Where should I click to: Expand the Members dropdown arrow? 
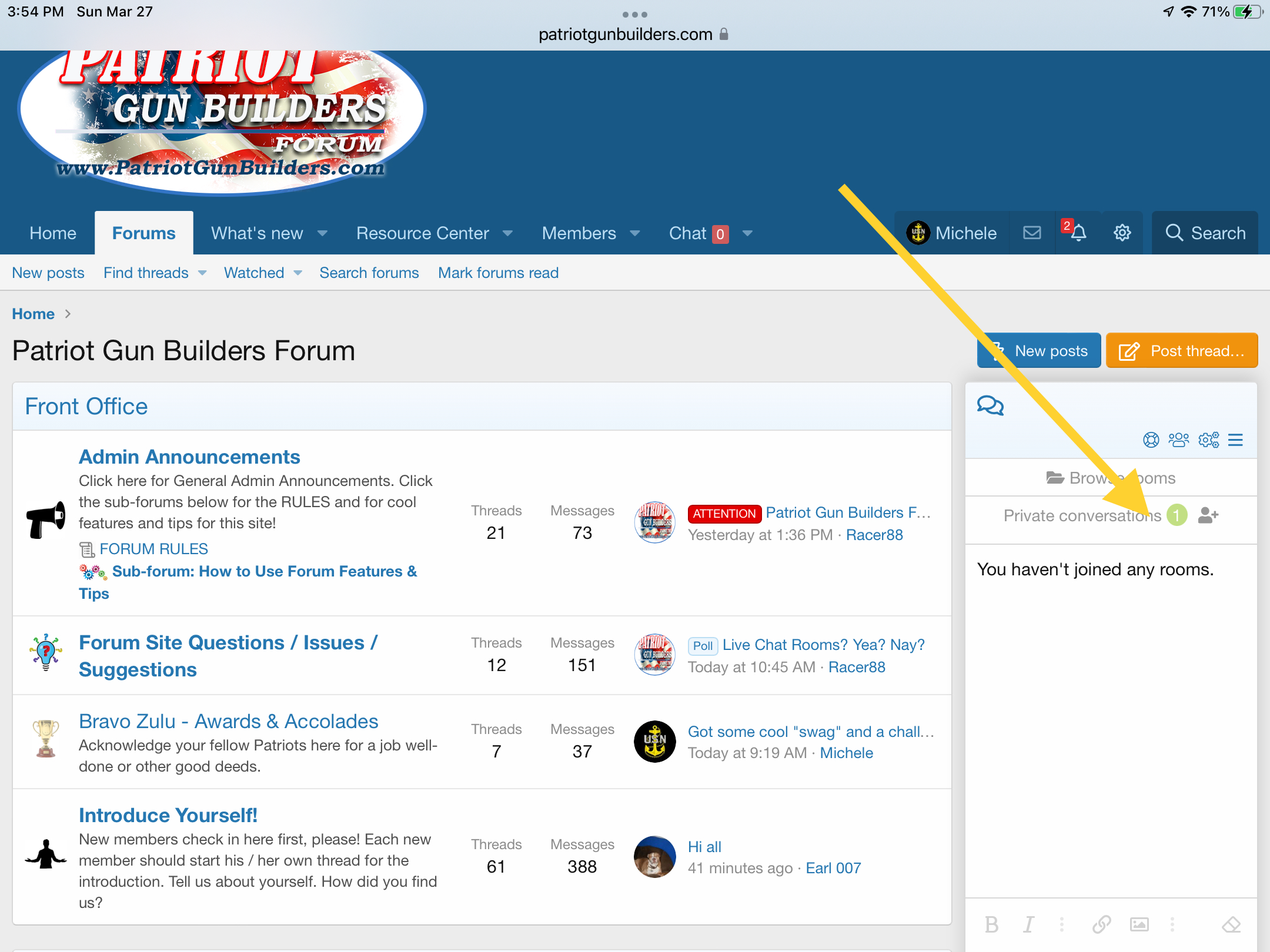[x=635, y=233]
